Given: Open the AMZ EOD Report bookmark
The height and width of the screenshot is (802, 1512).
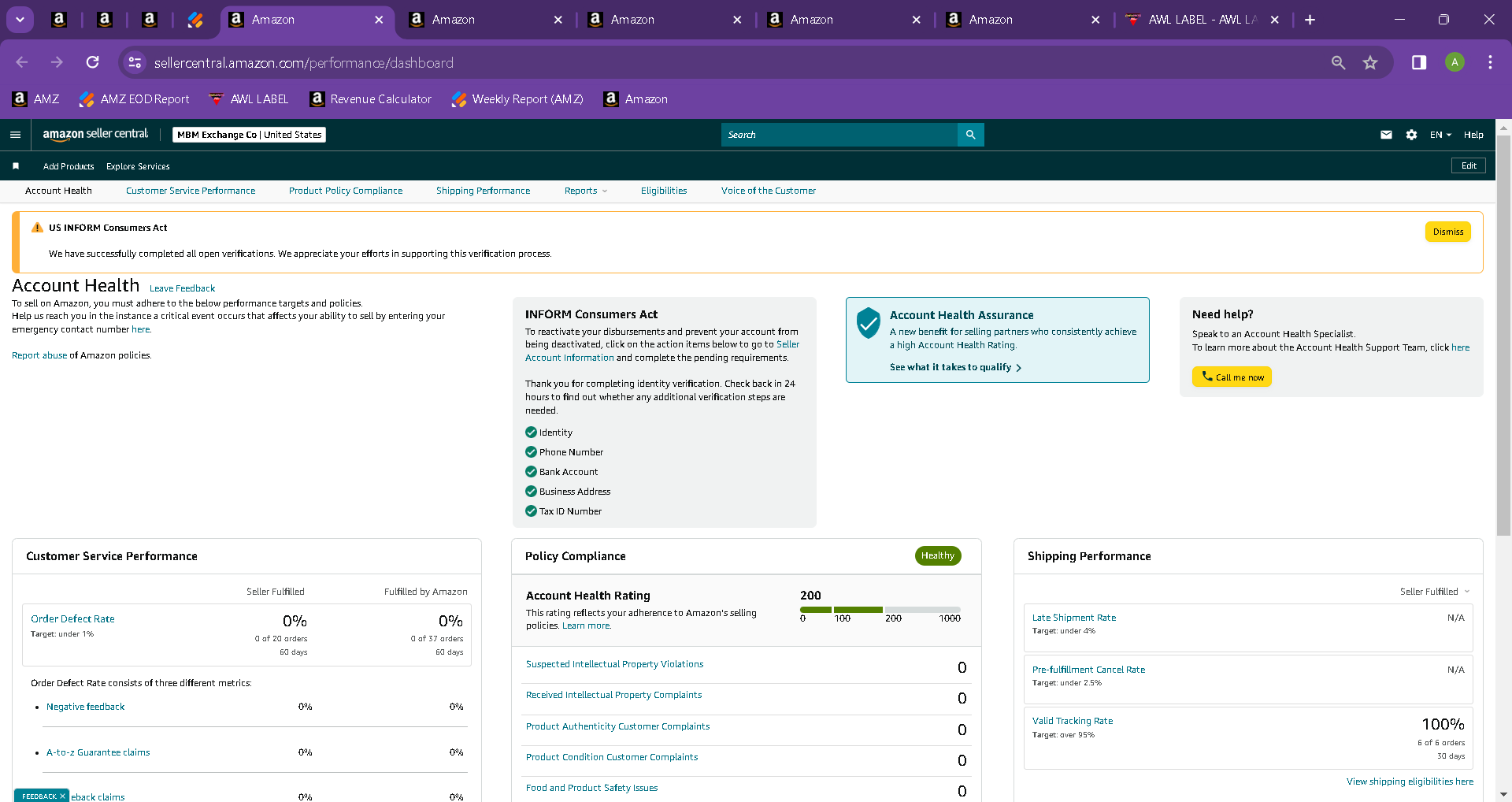Looking at the screenshot, I should tap(134, 99).
